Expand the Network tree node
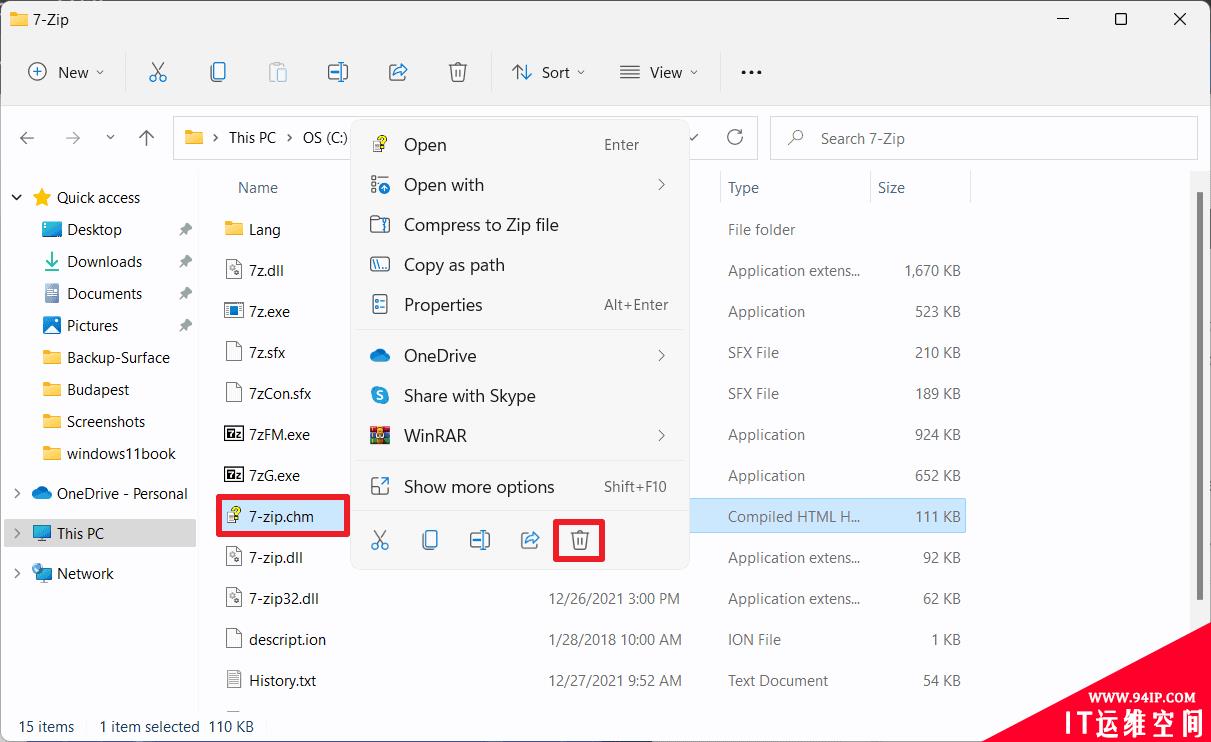The width and height of the screenshot is (1211, 742). click(17, 574)
